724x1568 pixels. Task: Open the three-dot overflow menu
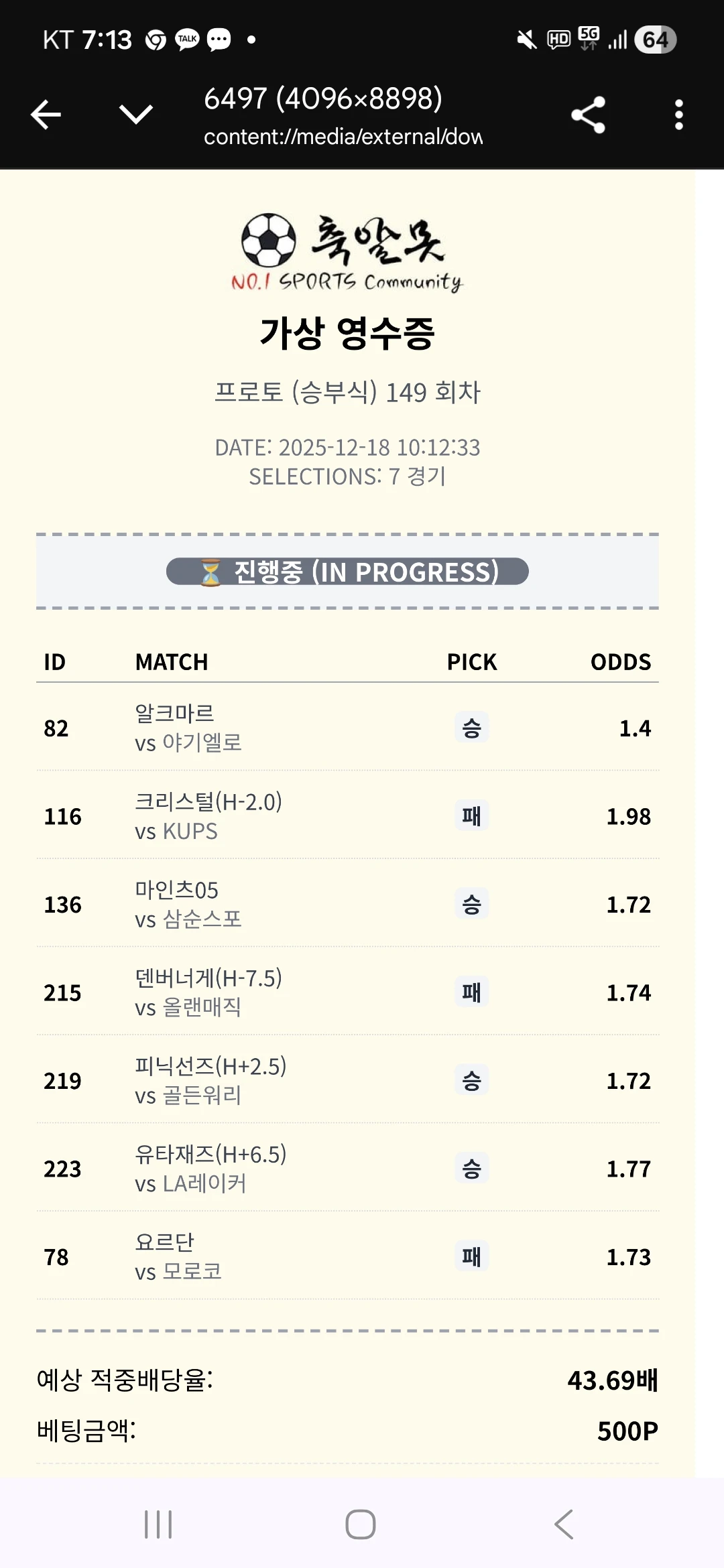[x=679, y=115]
